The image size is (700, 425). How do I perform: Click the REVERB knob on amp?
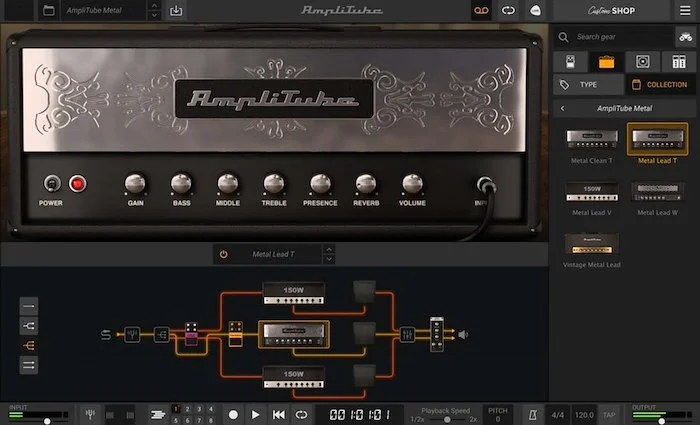[366, 183]
